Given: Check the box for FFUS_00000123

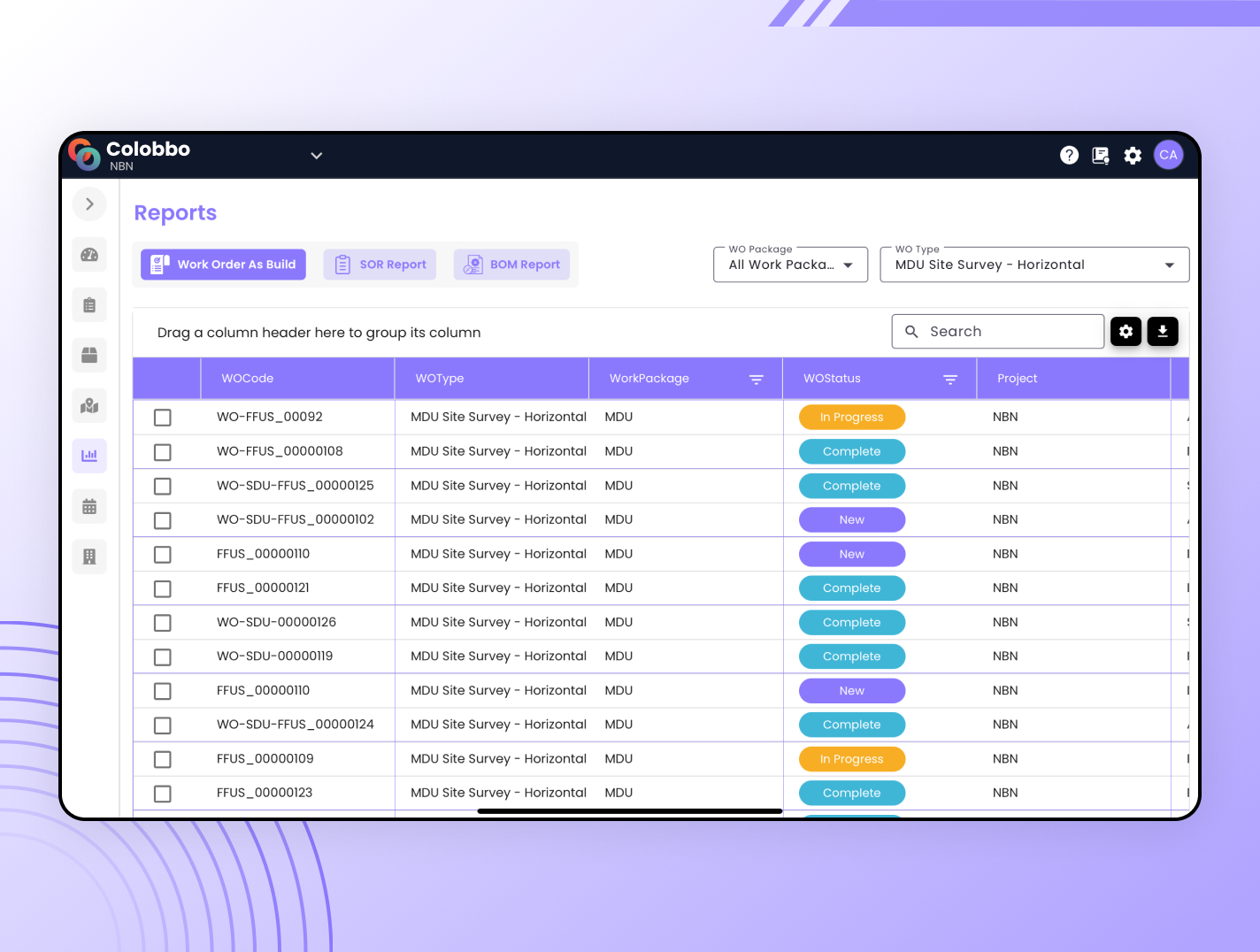Looking at the screenshot, I should 163,794.
